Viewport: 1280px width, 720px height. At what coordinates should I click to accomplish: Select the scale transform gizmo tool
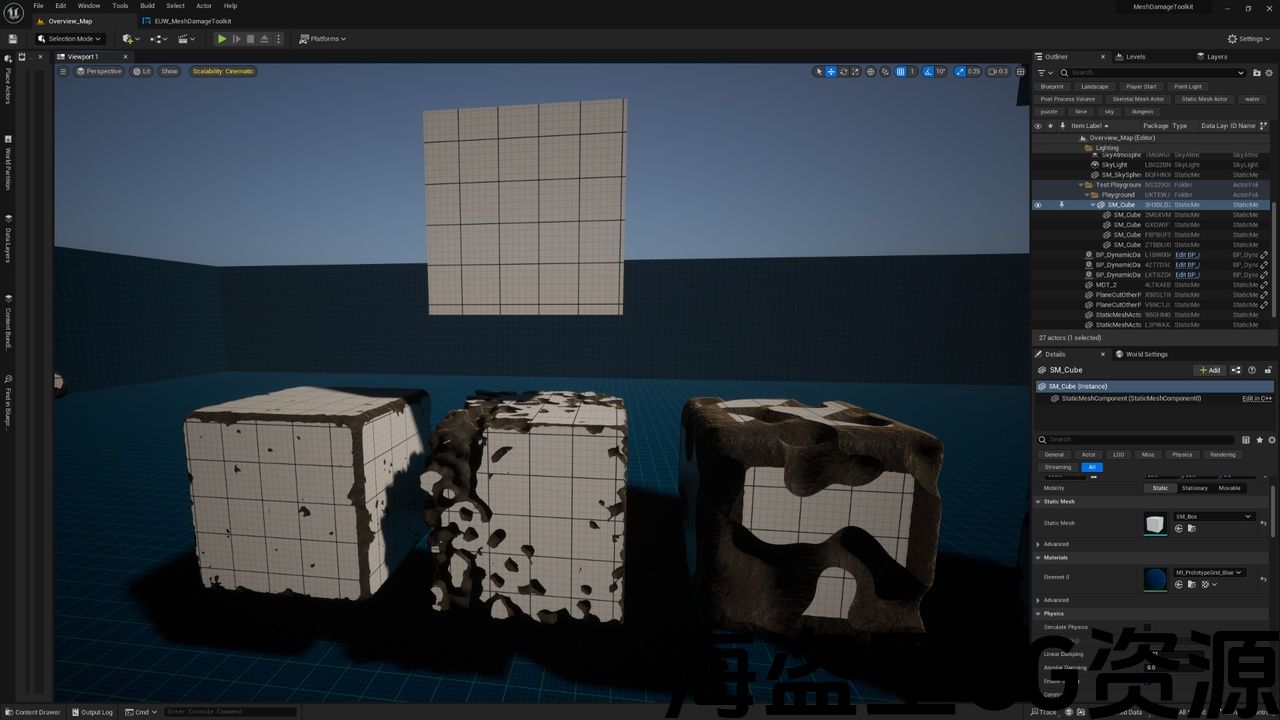tap(856, 72)
